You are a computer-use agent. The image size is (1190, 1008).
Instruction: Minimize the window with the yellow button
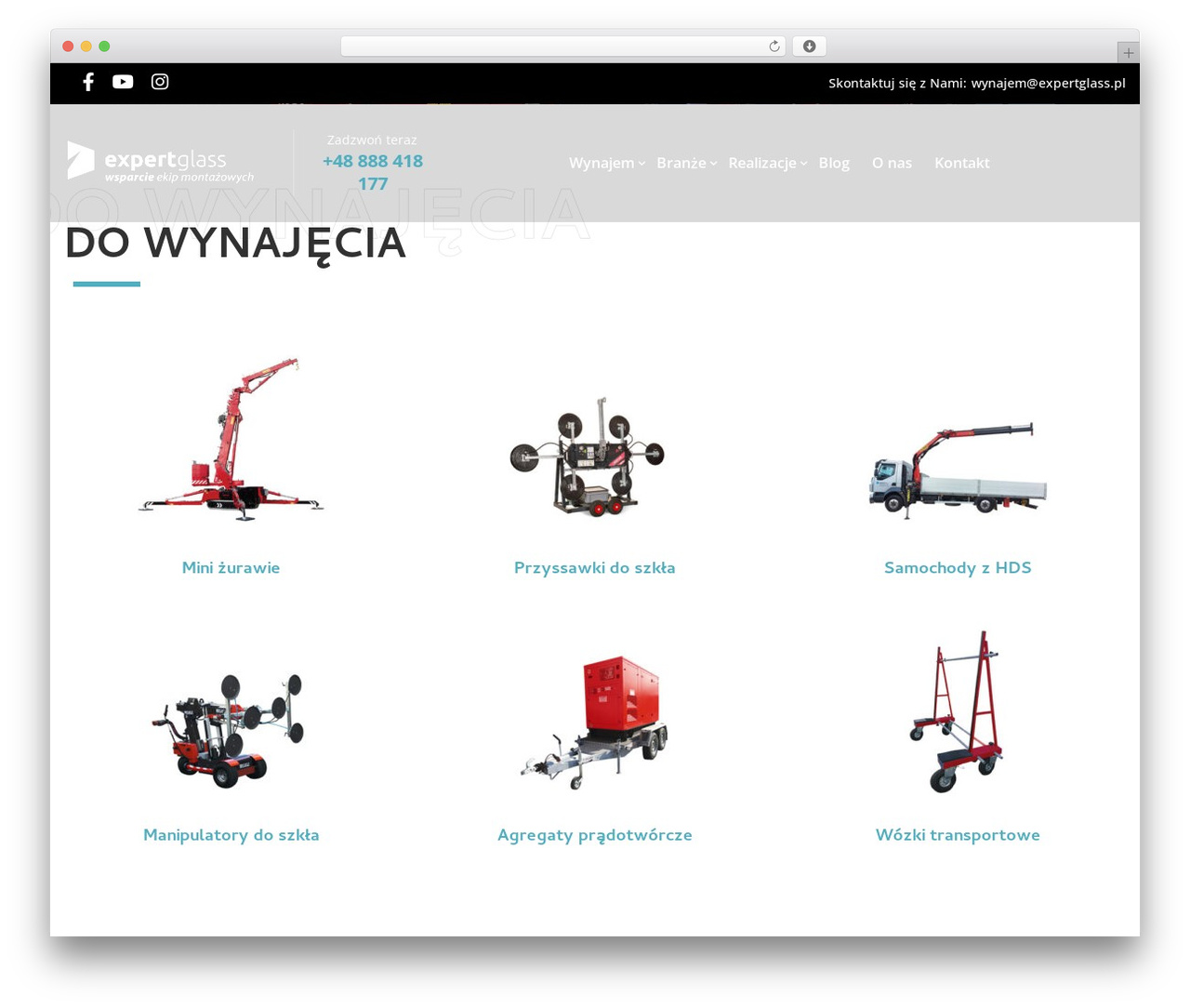pos(86,46)
